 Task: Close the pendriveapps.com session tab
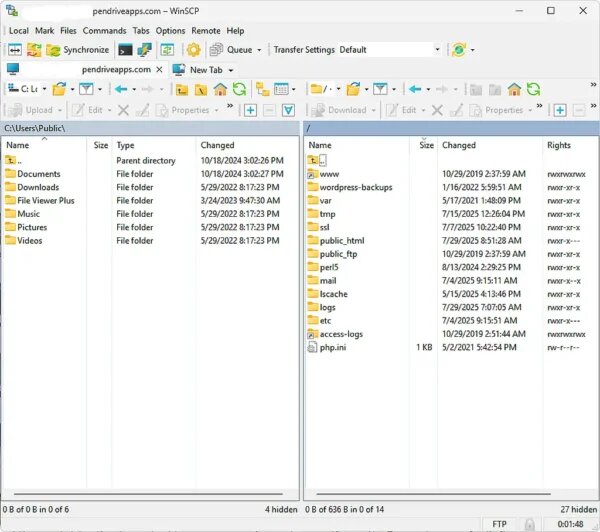pos(159,70)
